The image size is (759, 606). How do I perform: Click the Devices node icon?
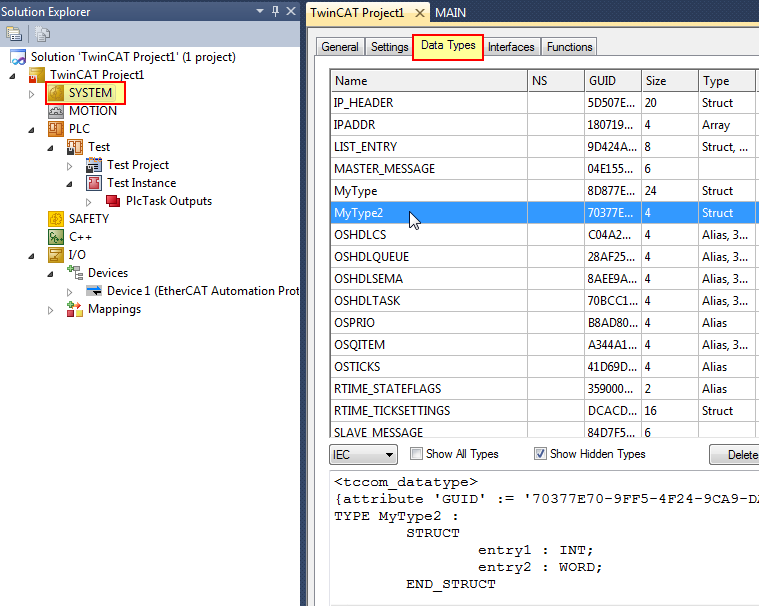coord(75,273)
